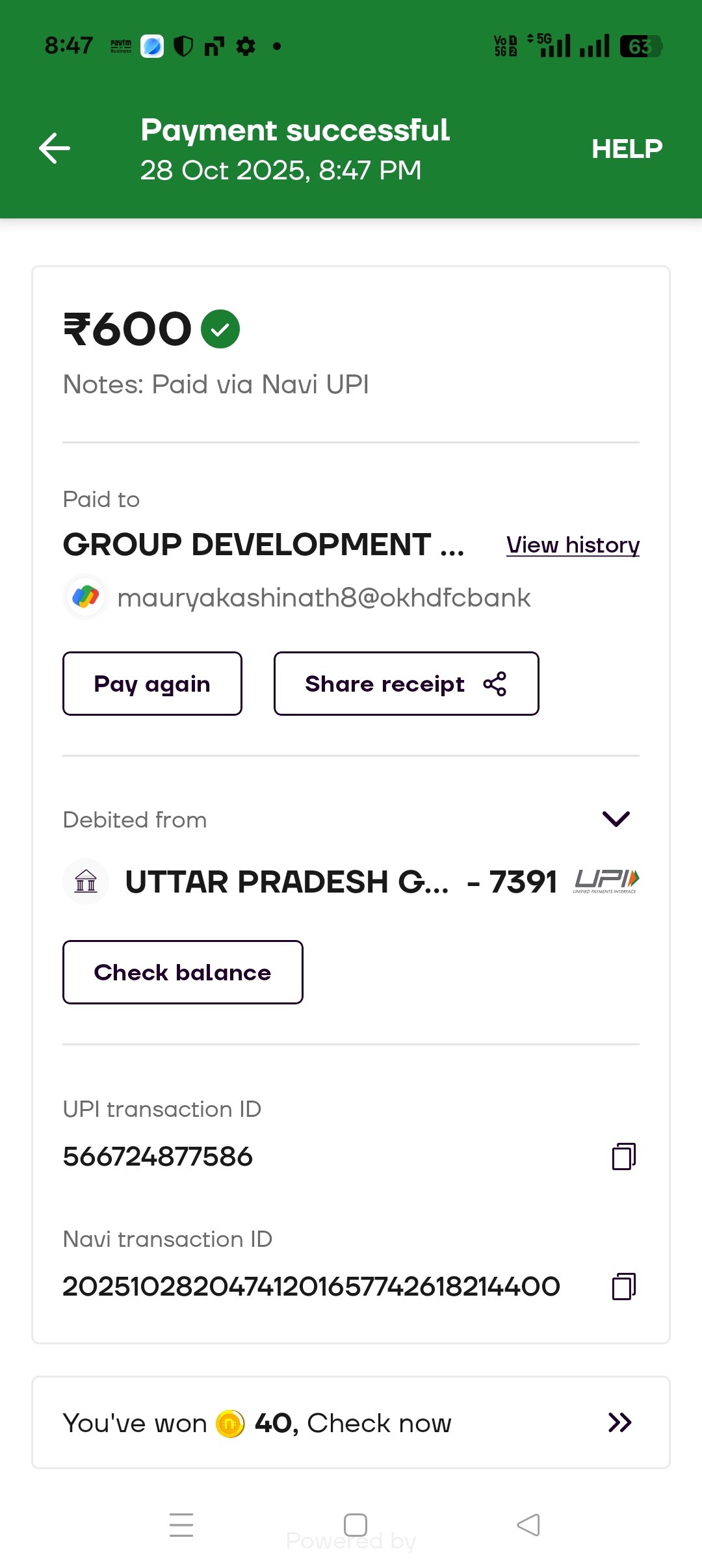Click the green payment success checkmark
Screen dimensions: 702x1568
[x=220, y=329]
